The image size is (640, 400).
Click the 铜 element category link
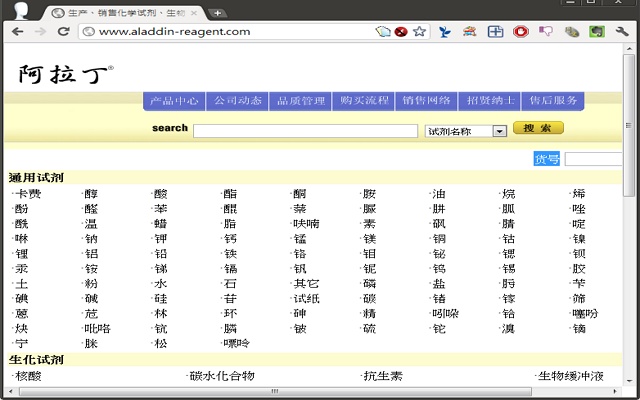439,239
